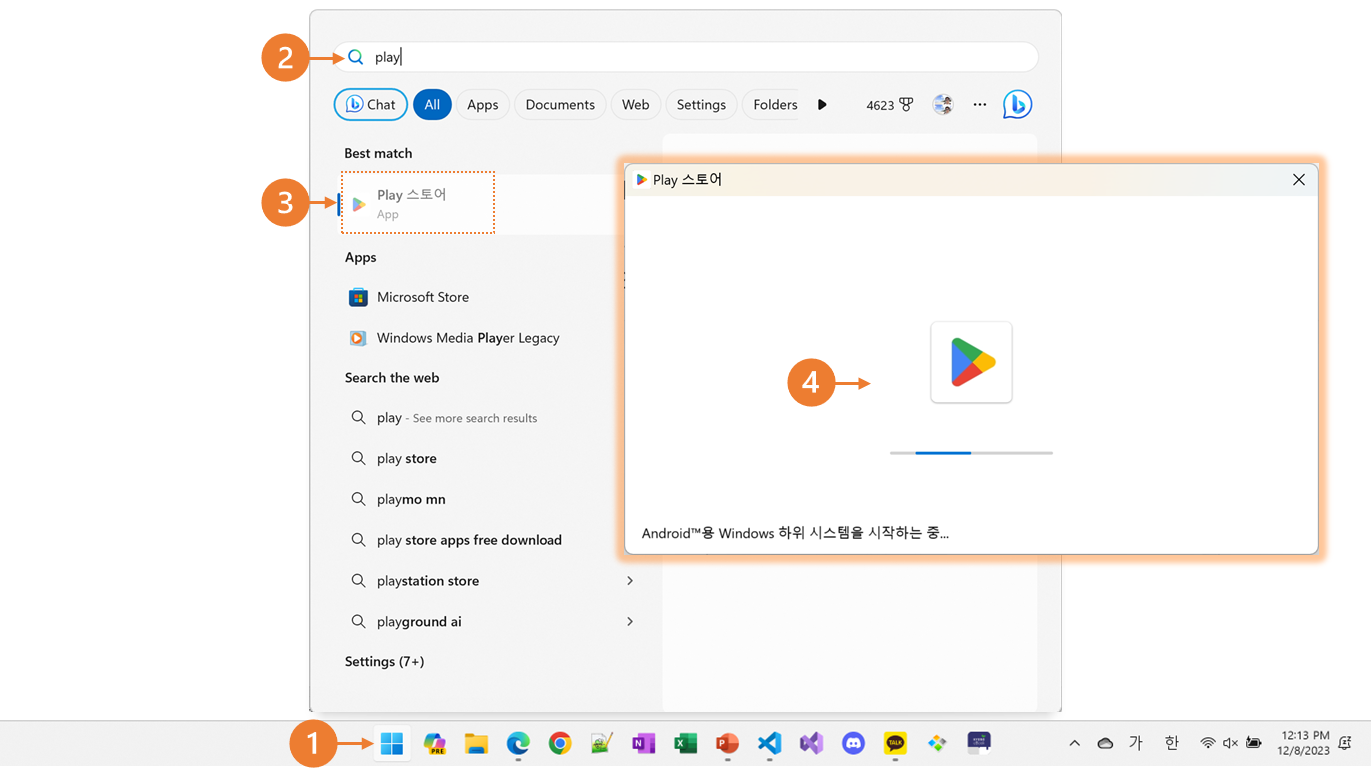Open the notification bell icon

1345,743
